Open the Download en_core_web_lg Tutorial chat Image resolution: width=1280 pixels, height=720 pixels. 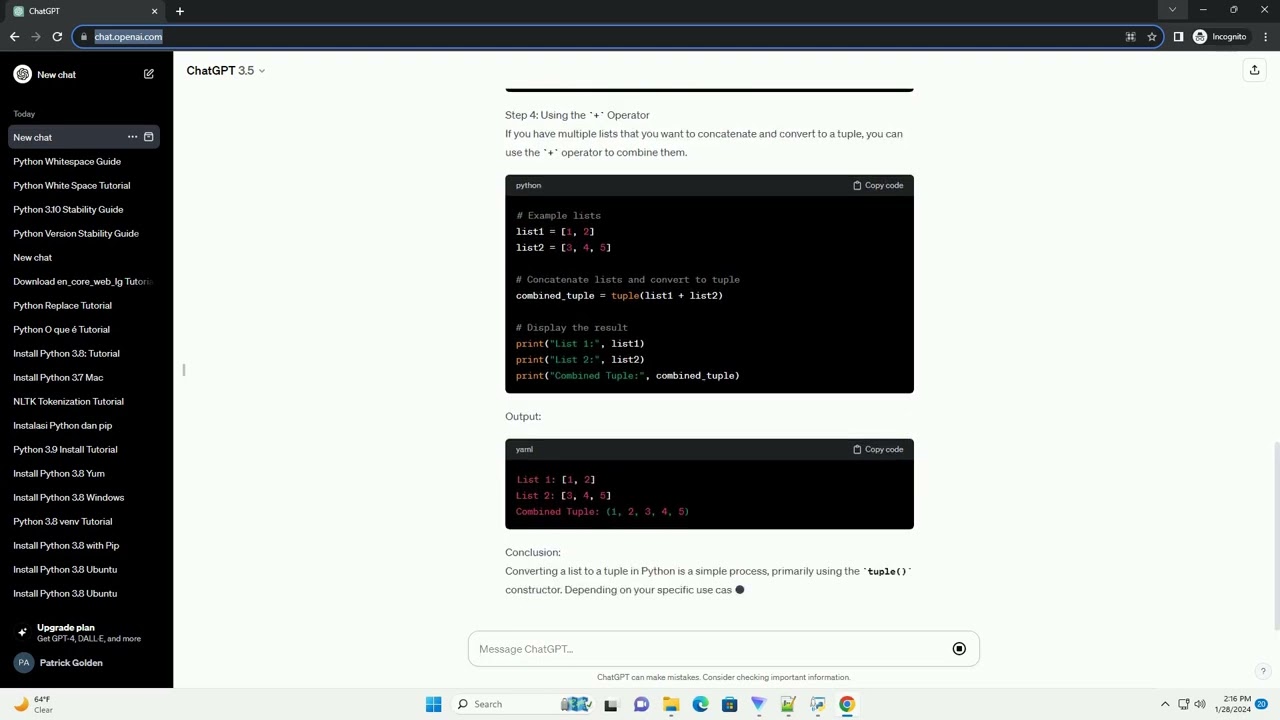(x=84, y=281)
